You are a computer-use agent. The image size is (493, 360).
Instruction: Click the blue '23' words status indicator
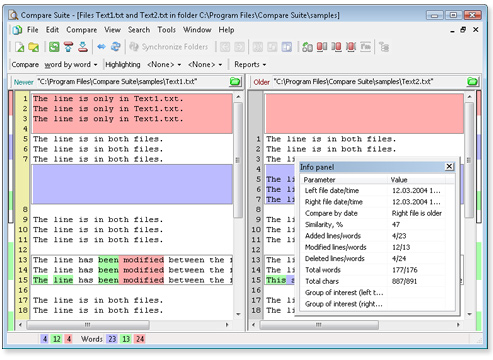pyautogui.click(x=112, y=339)
